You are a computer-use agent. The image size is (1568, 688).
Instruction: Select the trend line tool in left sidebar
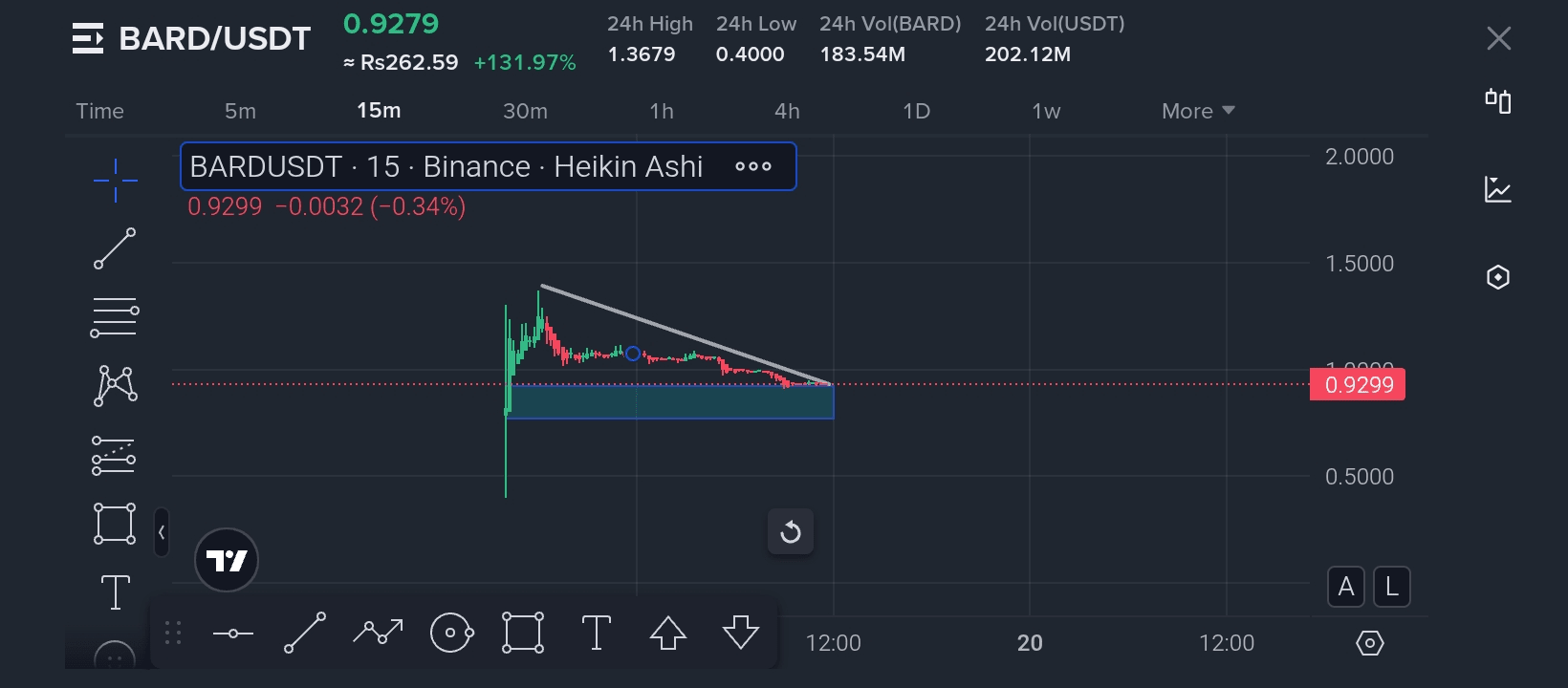[x=115, y=248]
